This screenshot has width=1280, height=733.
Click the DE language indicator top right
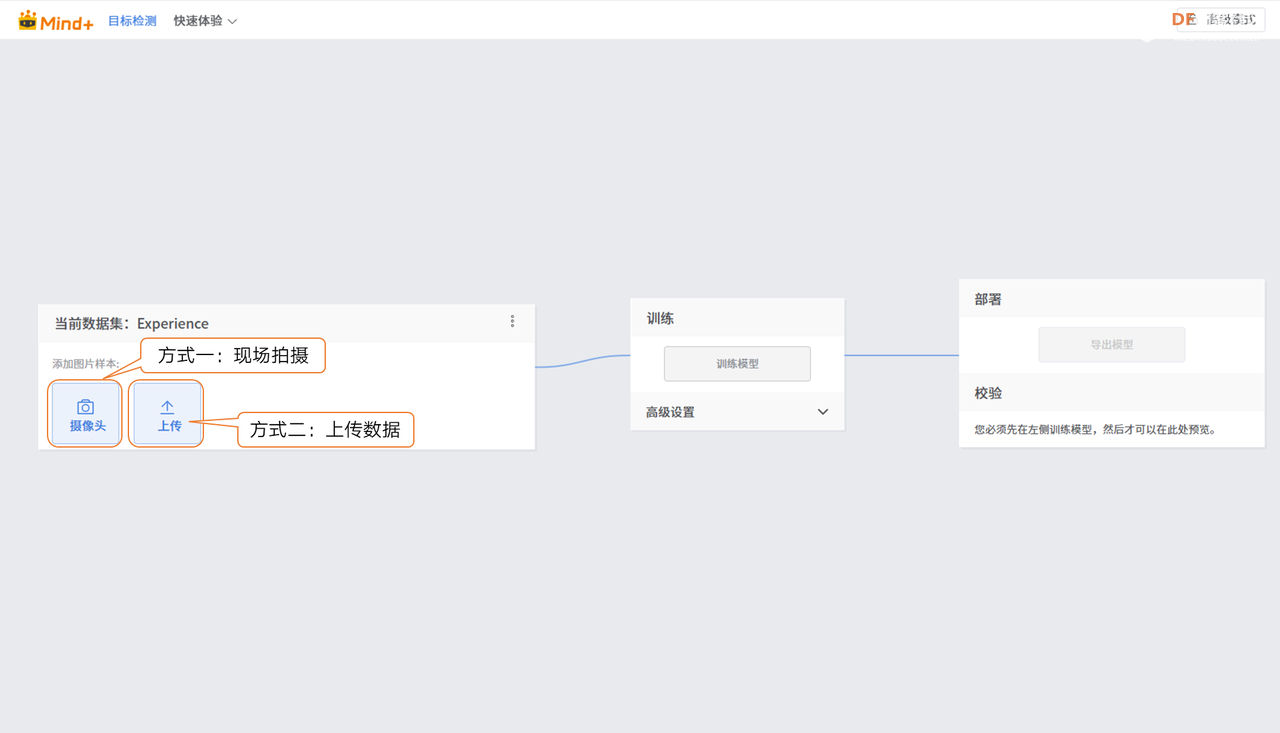(x=1184, y=18)
